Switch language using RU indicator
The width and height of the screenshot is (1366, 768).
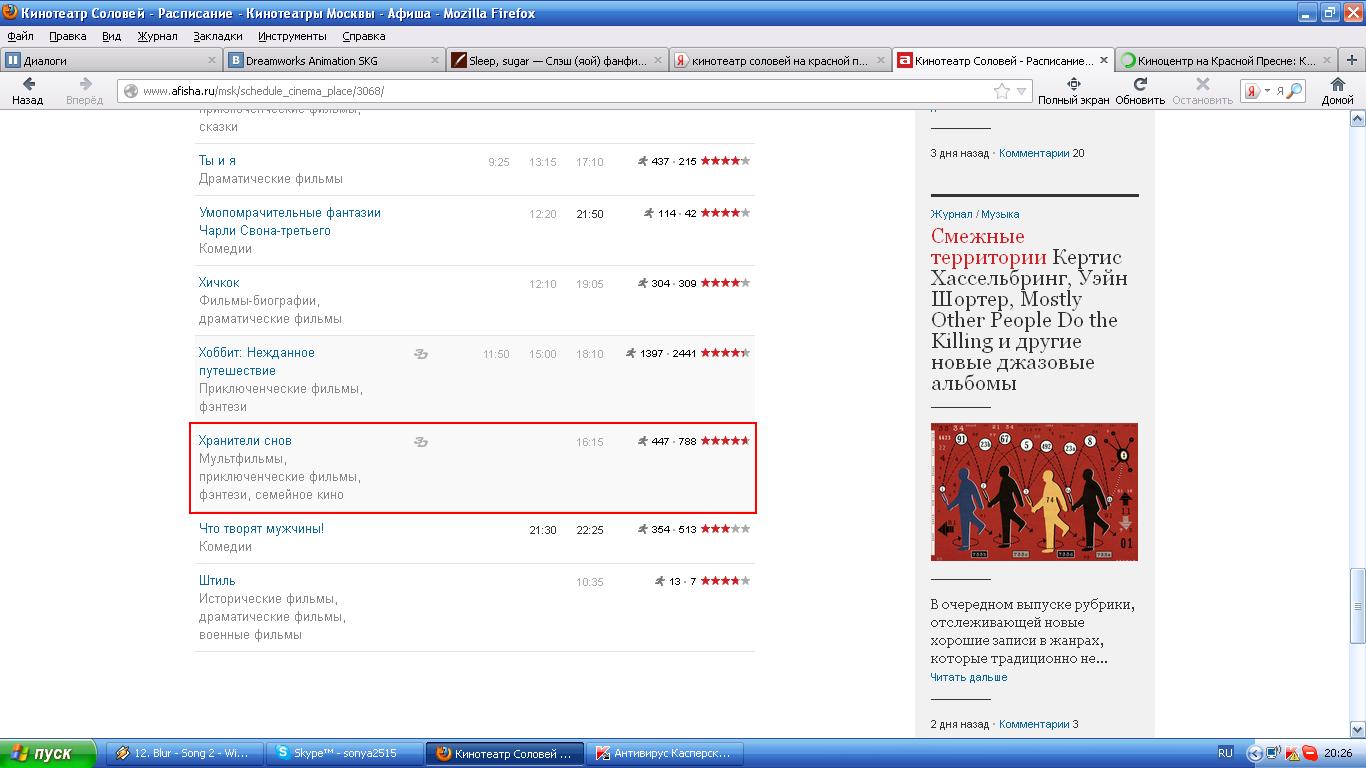[x=1225, y=753]
